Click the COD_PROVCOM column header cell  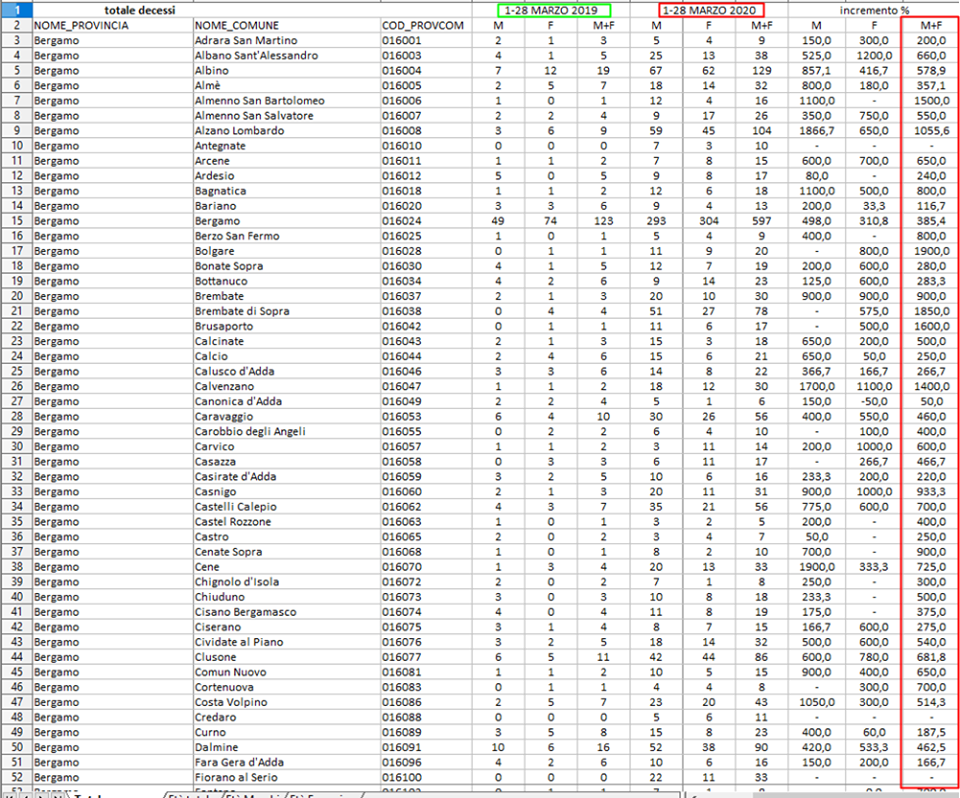coord(422,25)
